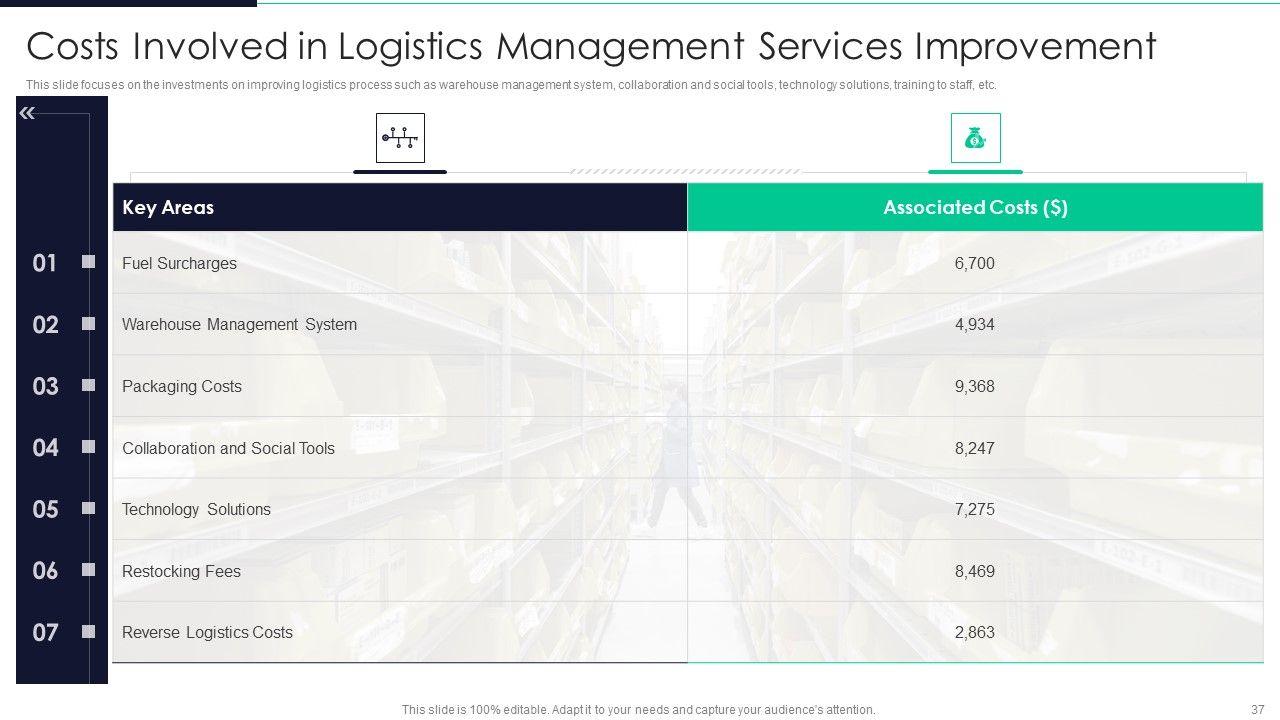
Task: Select Warehouse Management System entry
Action: pos(239,325)
